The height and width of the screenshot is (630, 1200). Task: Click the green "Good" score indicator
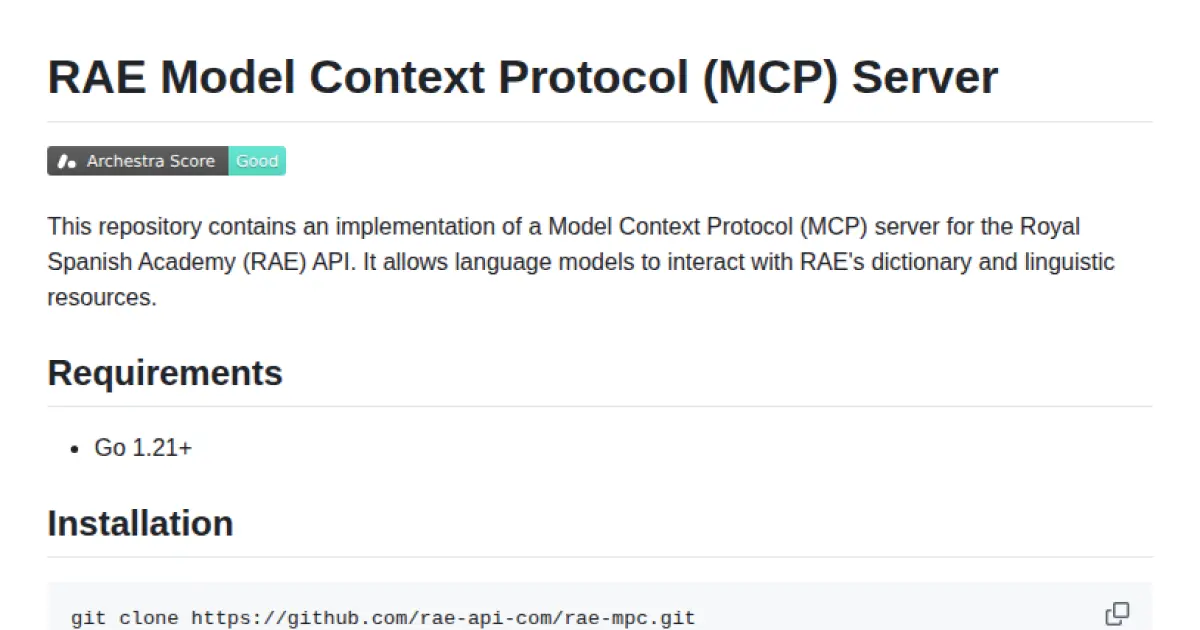257,160
